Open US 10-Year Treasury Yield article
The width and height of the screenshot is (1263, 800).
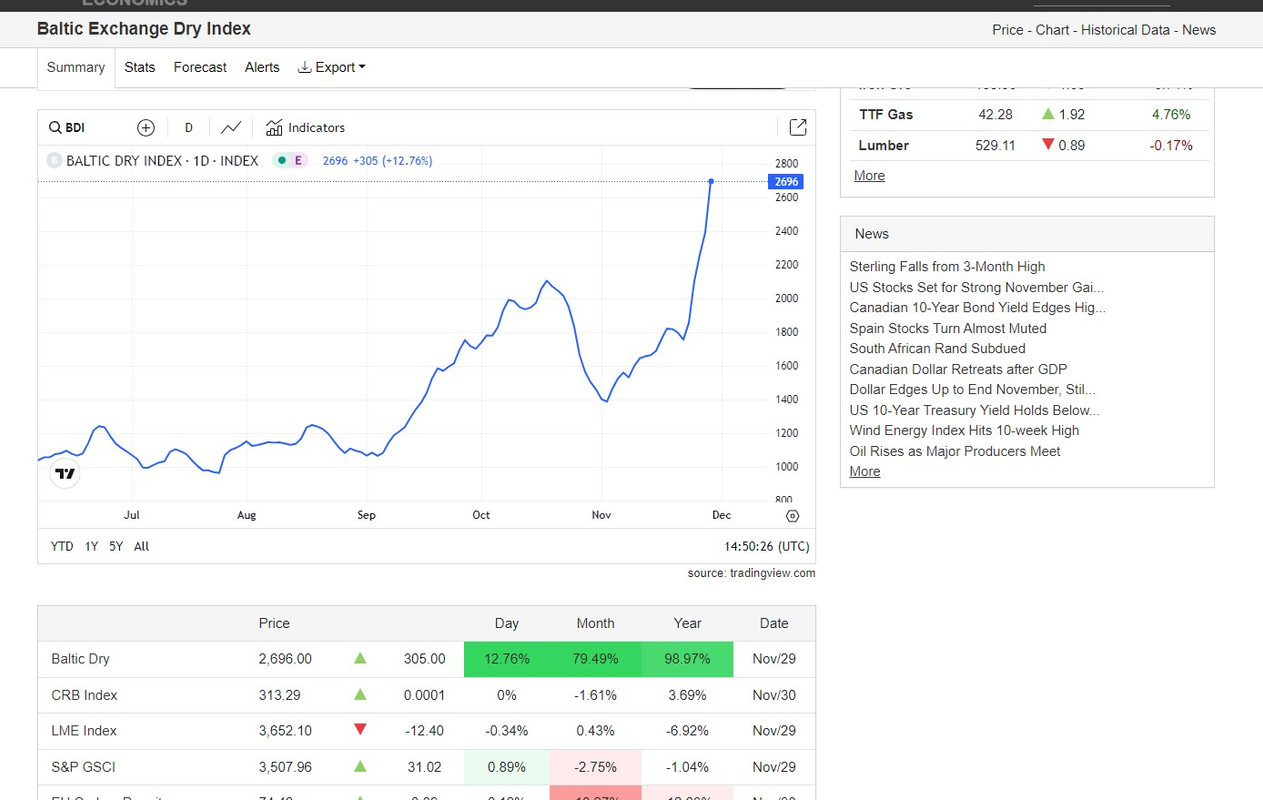[975, 410]
